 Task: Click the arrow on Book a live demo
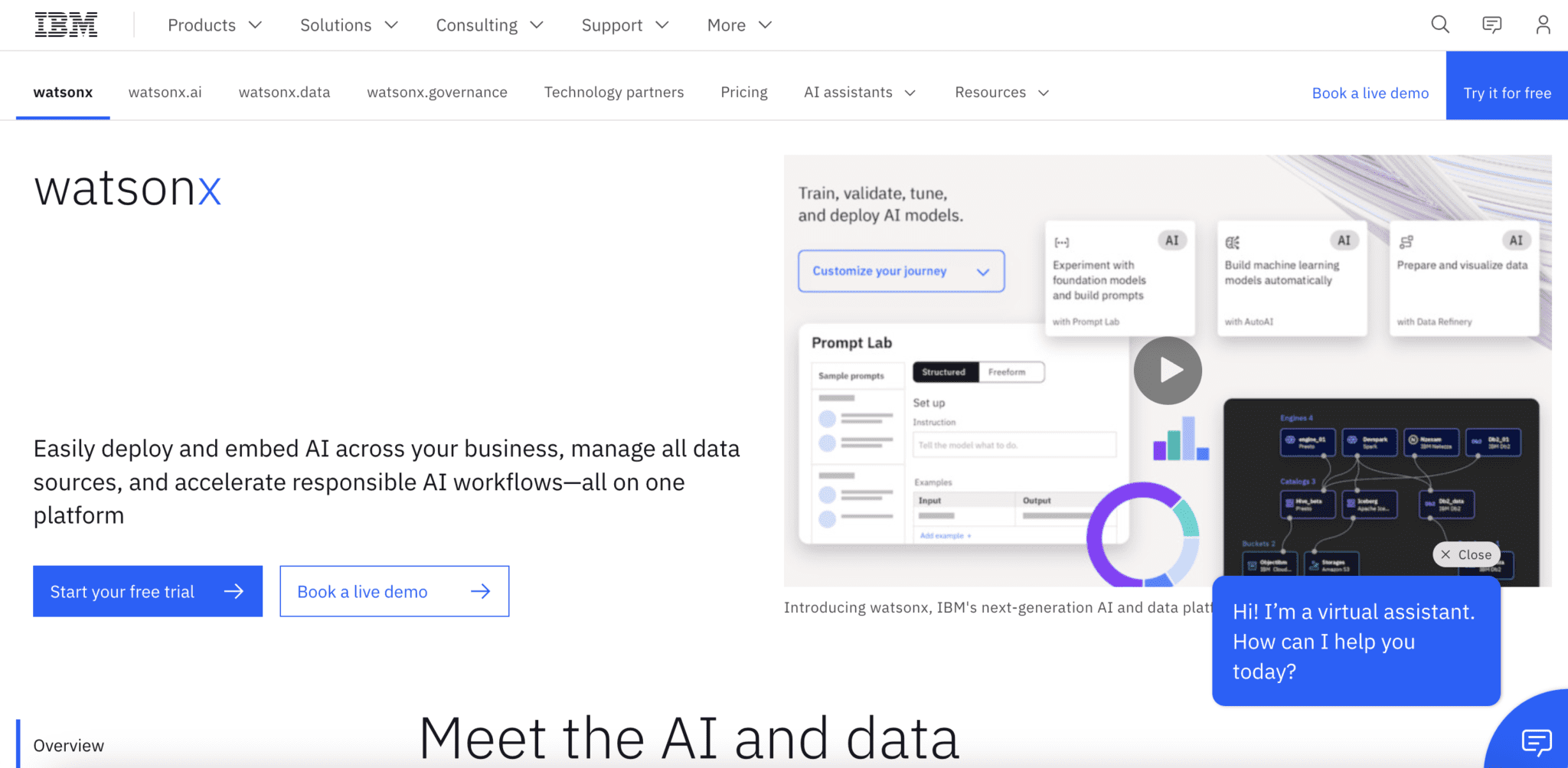tap(481, 590)
